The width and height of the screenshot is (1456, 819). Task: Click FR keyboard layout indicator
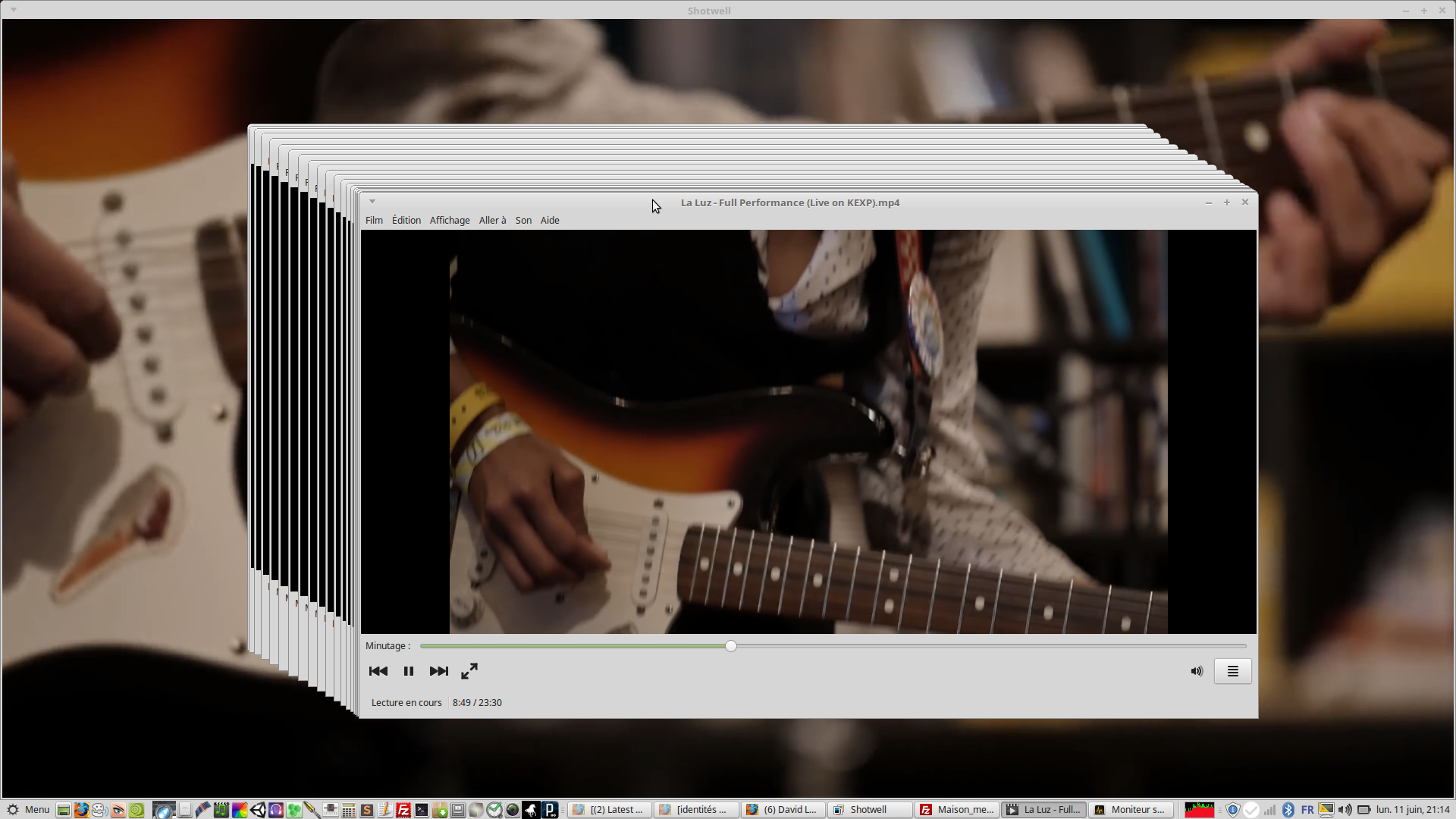point(1307,810)
